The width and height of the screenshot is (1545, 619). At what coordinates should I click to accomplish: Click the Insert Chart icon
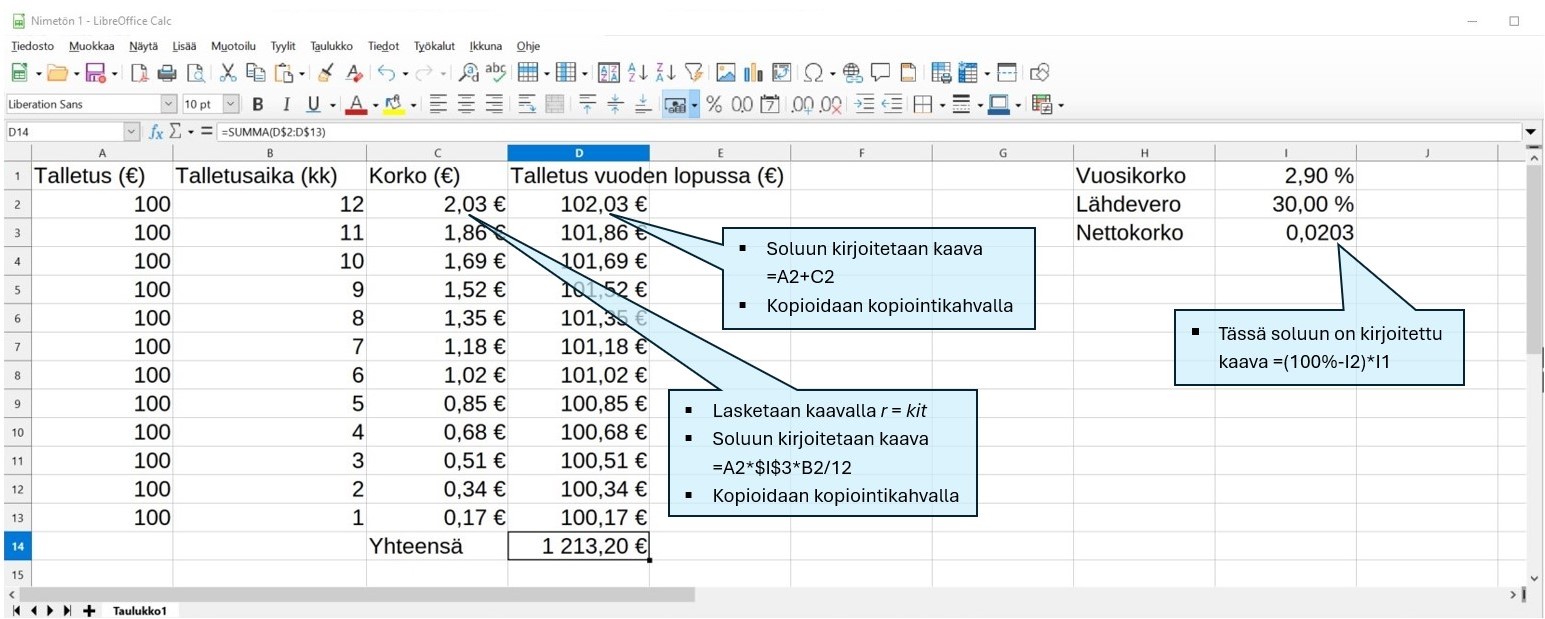pyautogui.click(x=753, y=73)
